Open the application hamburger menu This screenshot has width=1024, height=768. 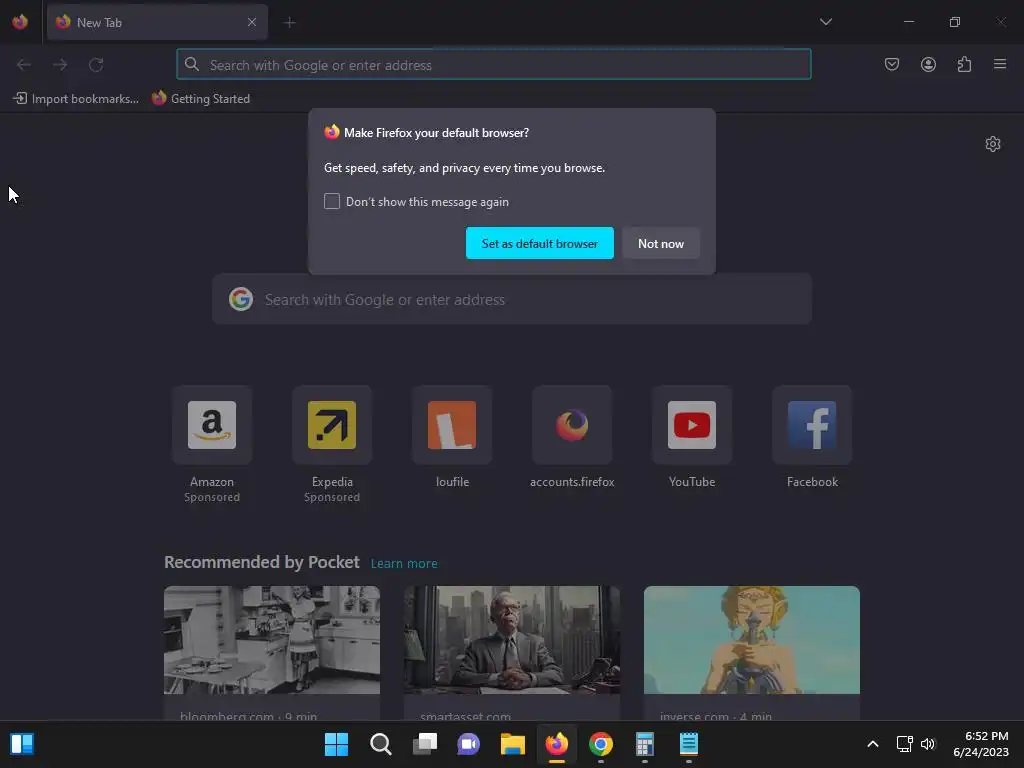[1000, 64]
